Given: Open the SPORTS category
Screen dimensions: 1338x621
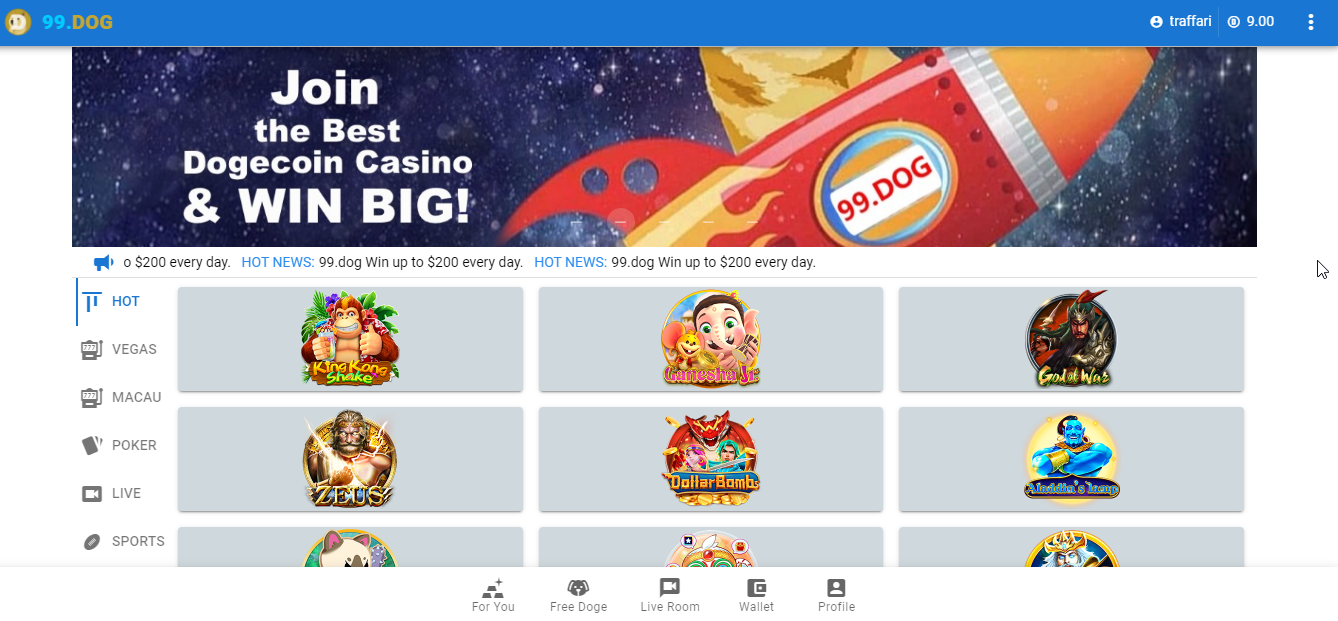Looking at the screenshot, I should (120, 542).
